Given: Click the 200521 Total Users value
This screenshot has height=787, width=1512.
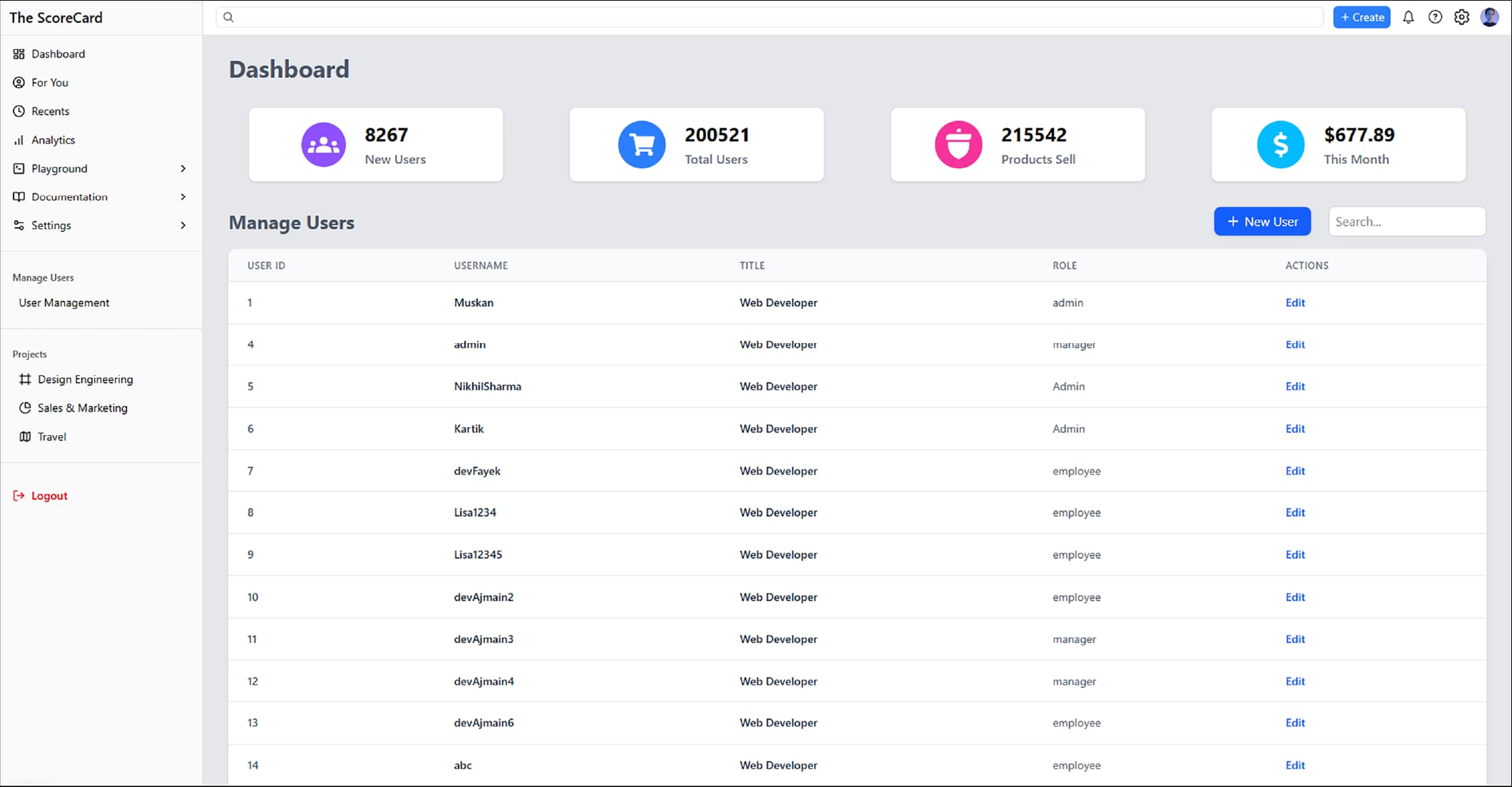Looking at the screenshot, I should click(x=717, y=135).
